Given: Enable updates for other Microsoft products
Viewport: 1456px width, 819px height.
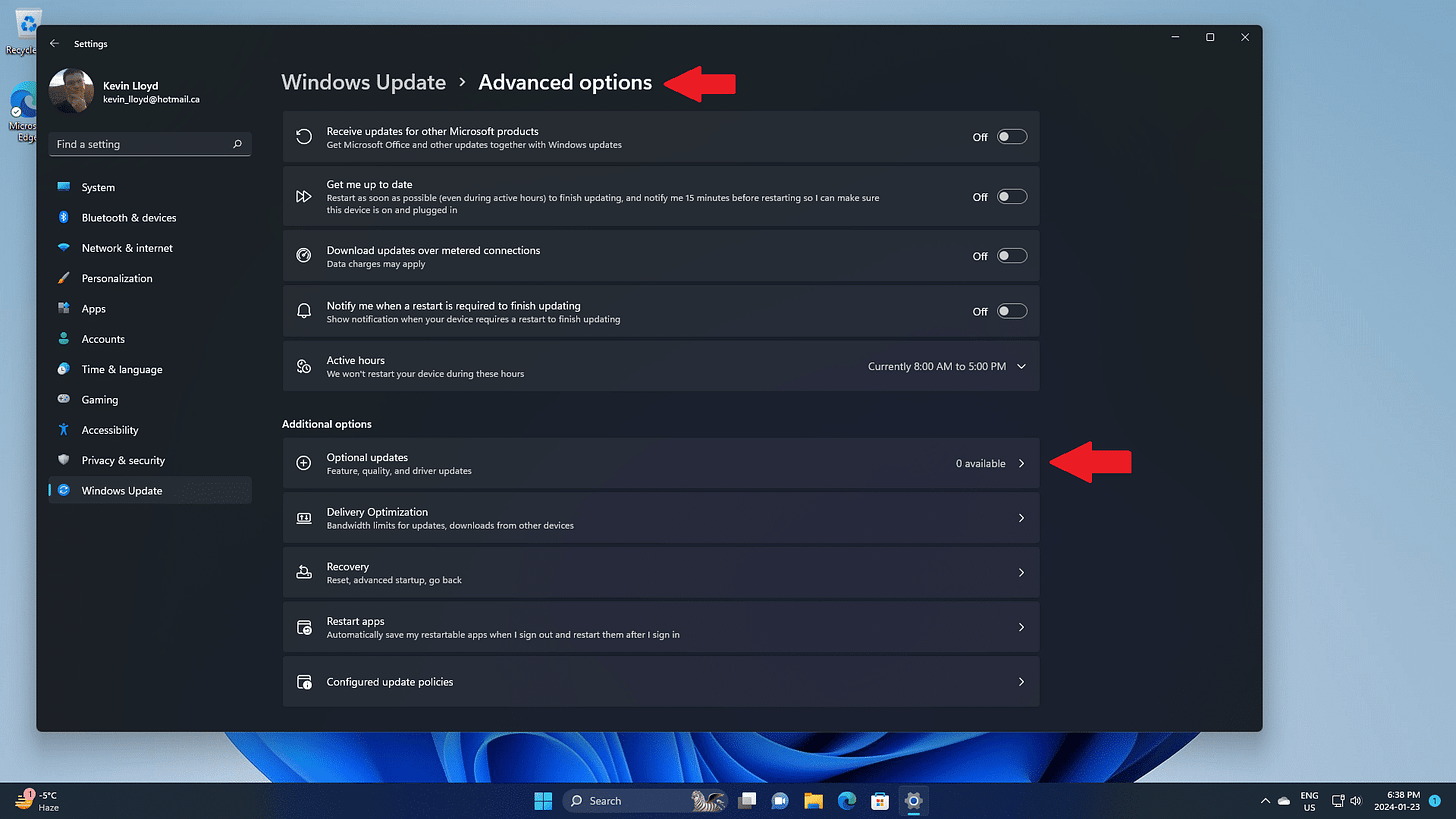Looking at the screenshot, I should click(1011, 136).
